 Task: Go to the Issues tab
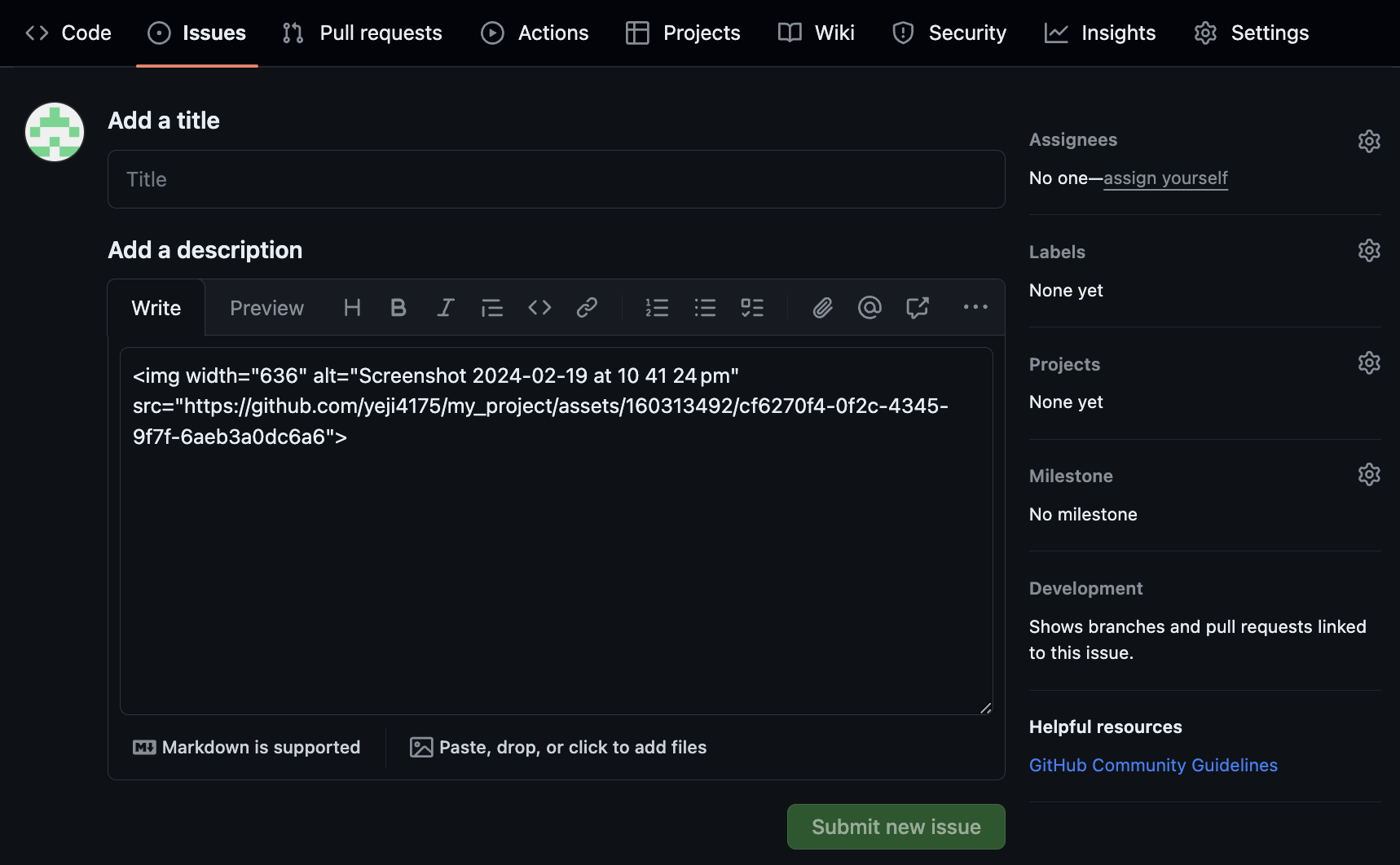[197, 33]
